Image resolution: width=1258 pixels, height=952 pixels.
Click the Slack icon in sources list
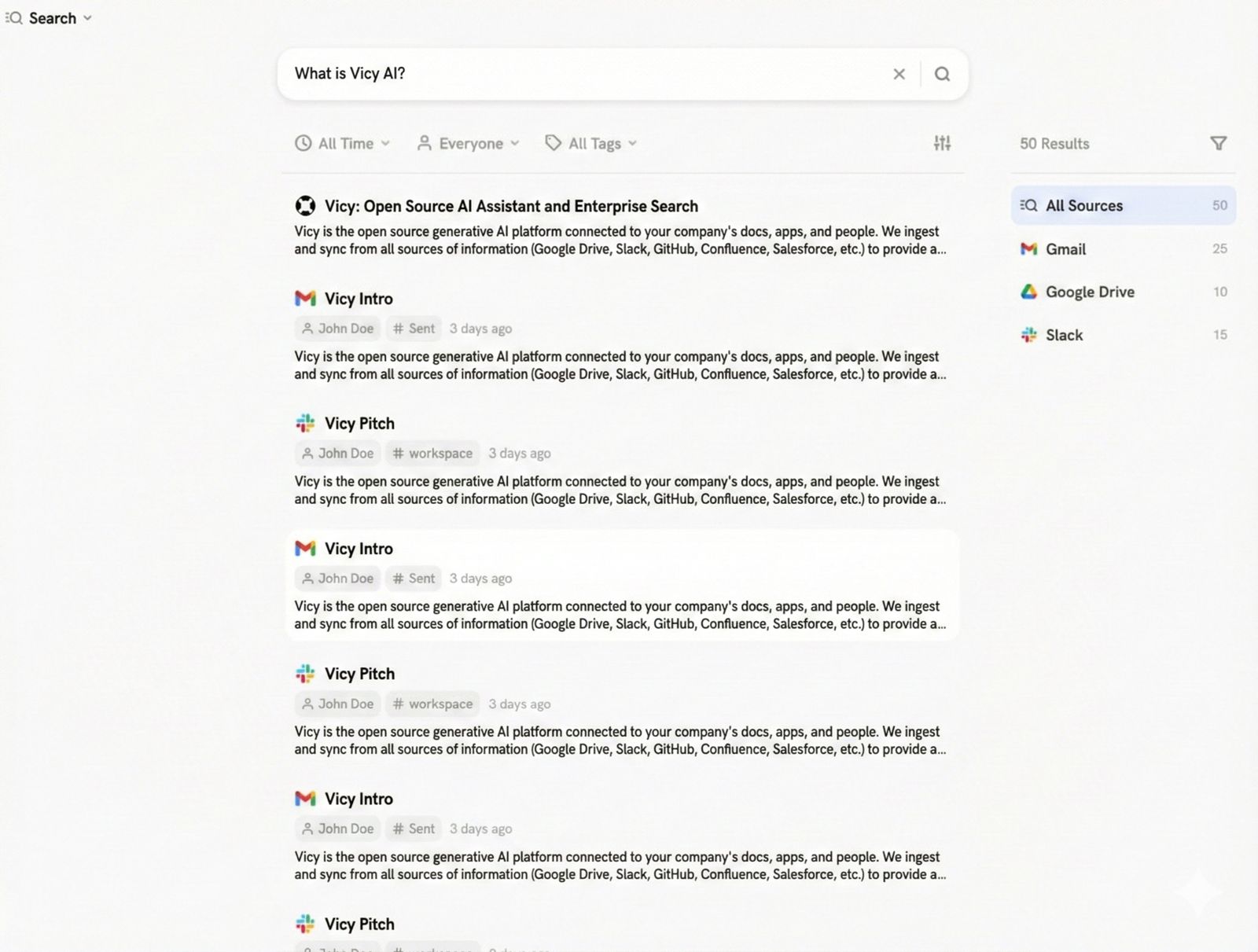[1028, 335]
